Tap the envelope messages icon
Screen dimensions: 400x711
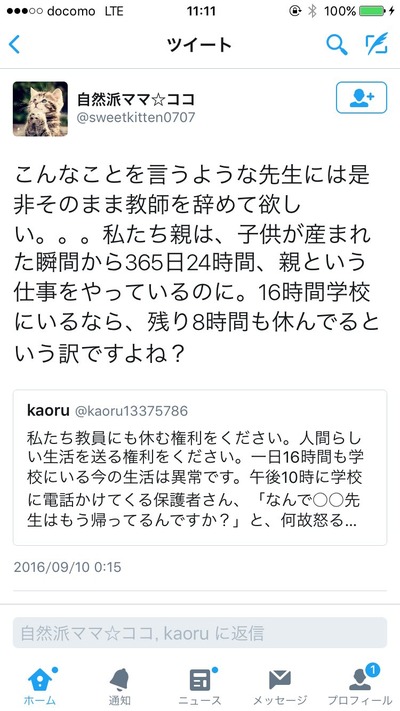click(x=280, y=680)
